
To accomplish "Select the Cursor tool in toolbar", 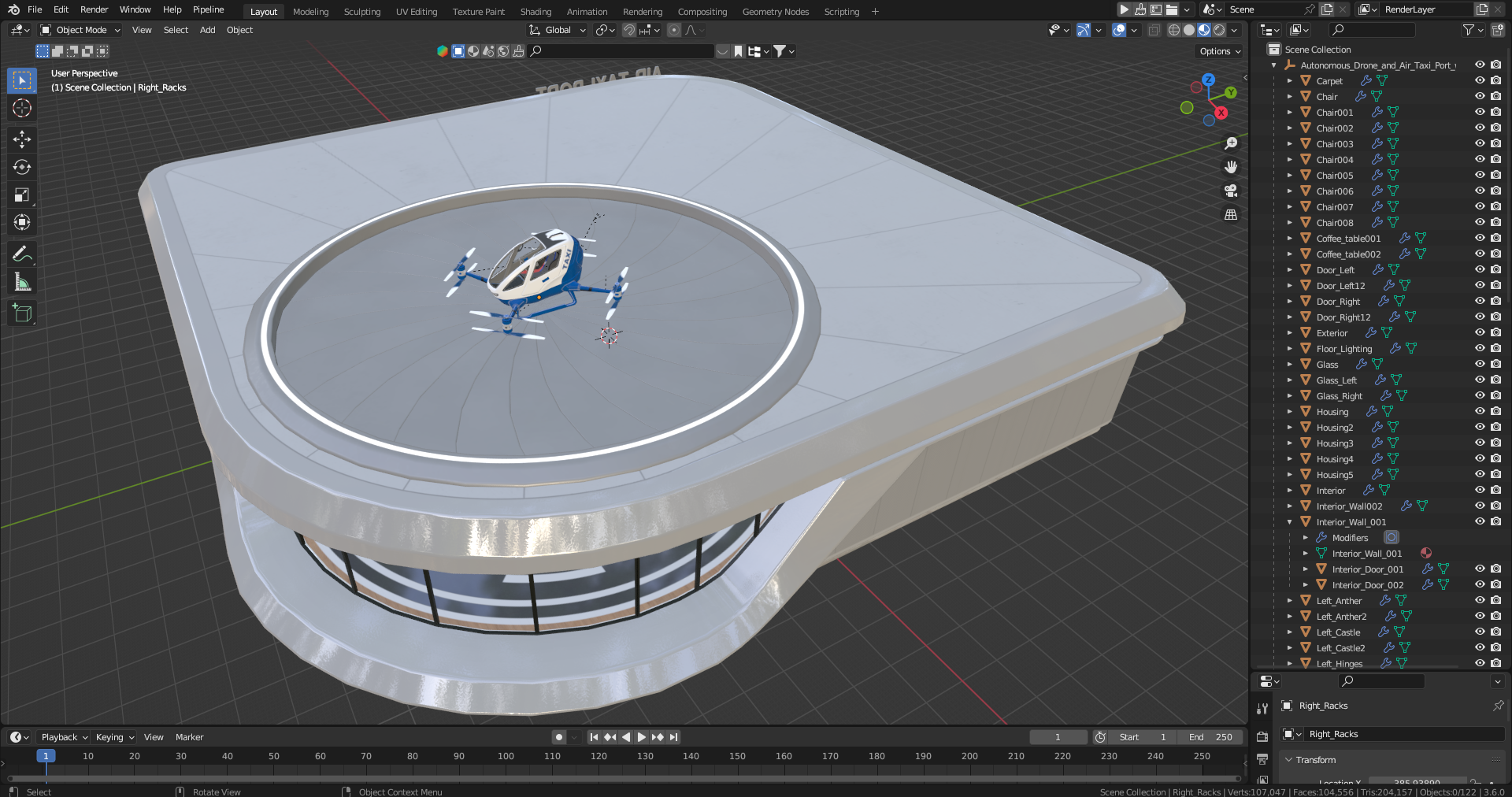I will click(22, 108).
